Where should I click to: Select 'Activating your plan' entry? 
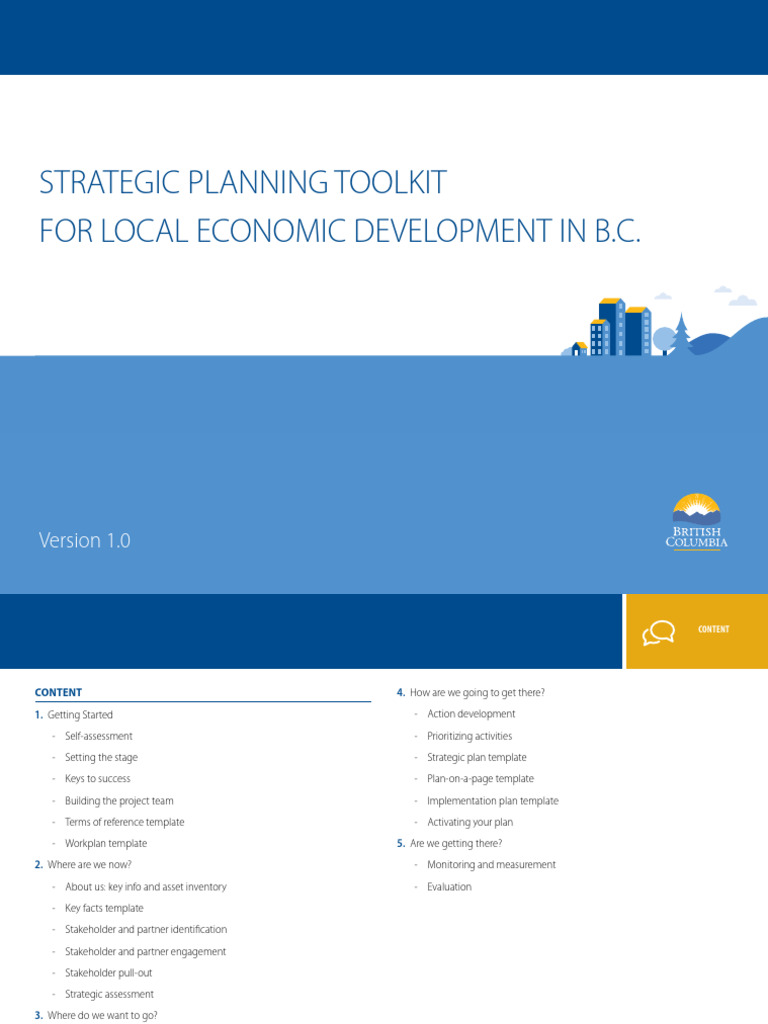[470, 822]
